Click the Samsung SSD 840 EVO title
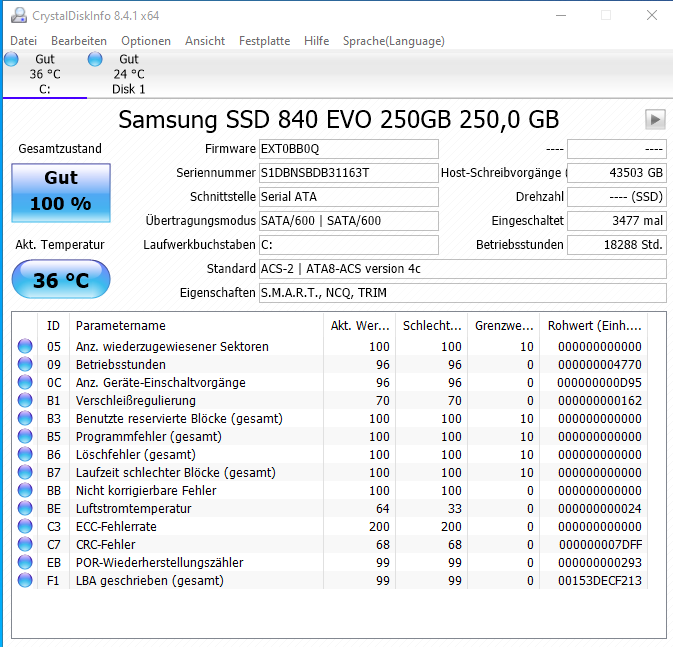 pyautogui.click(x=339, y=119)
